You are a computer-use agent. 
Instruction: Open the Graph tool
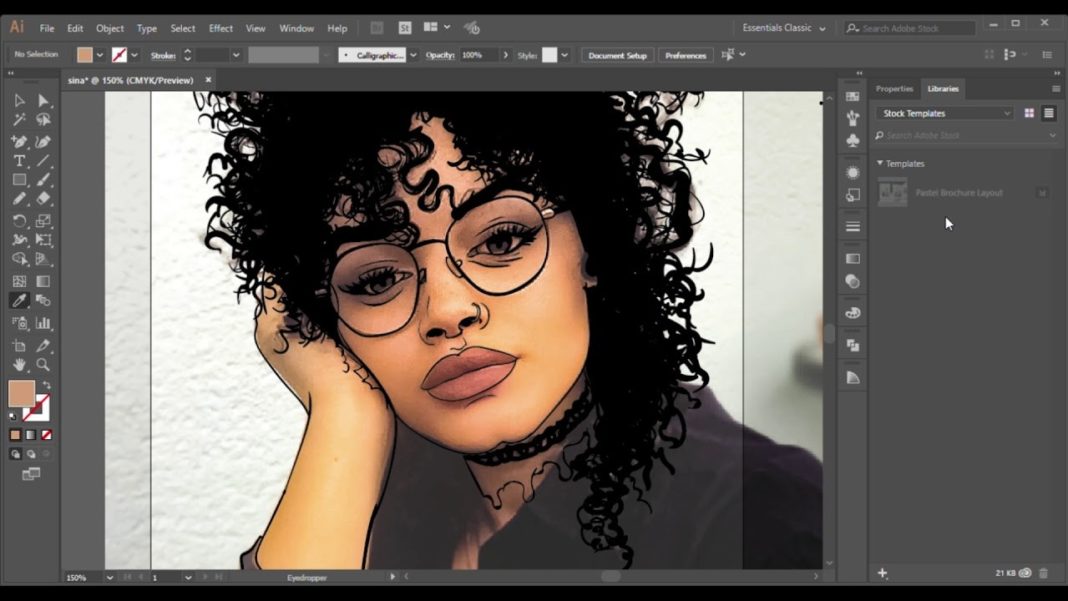[x=42, y=322]
